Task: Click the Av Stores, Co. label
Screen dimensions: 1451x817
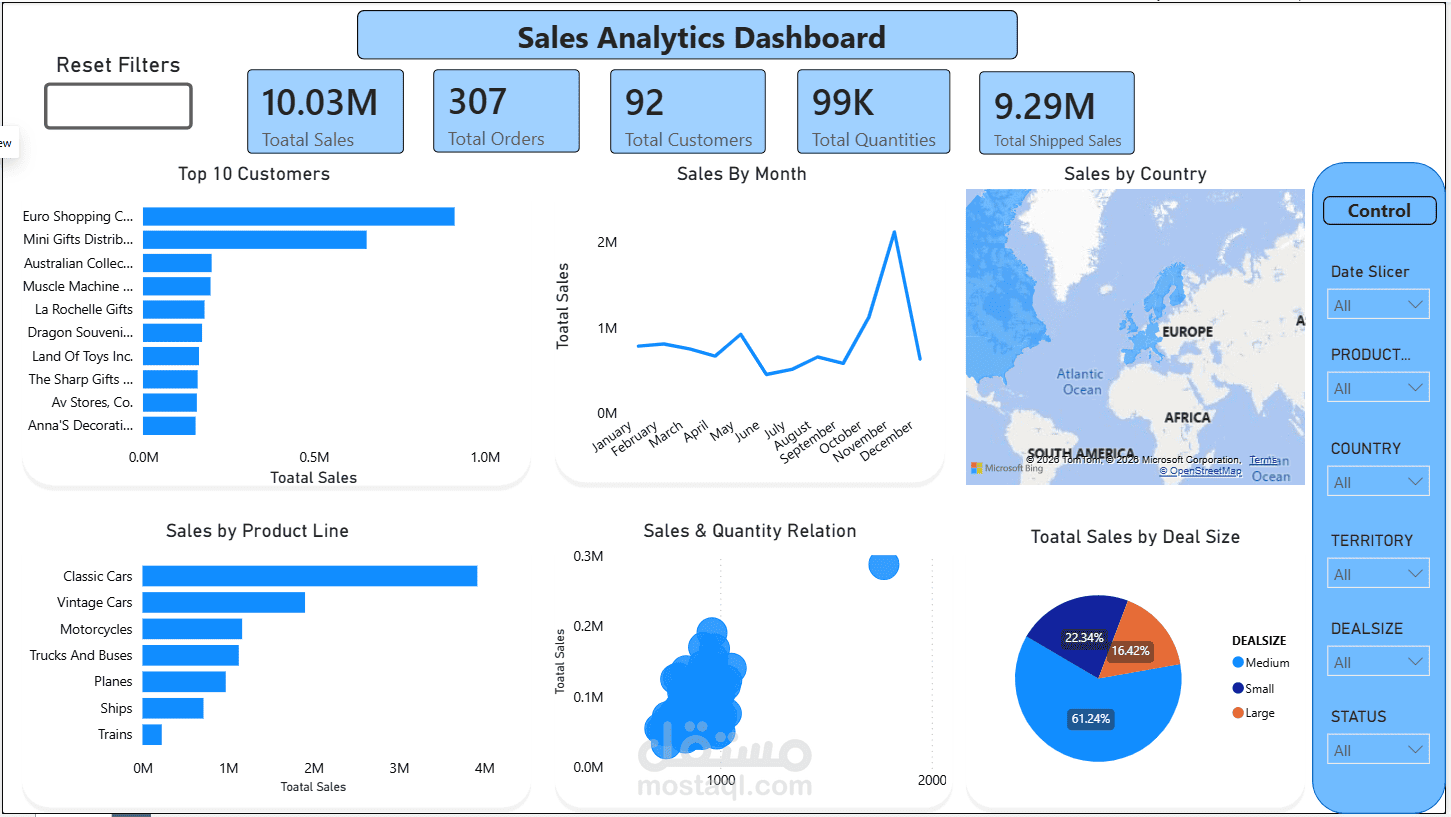Action: (92, 402)
